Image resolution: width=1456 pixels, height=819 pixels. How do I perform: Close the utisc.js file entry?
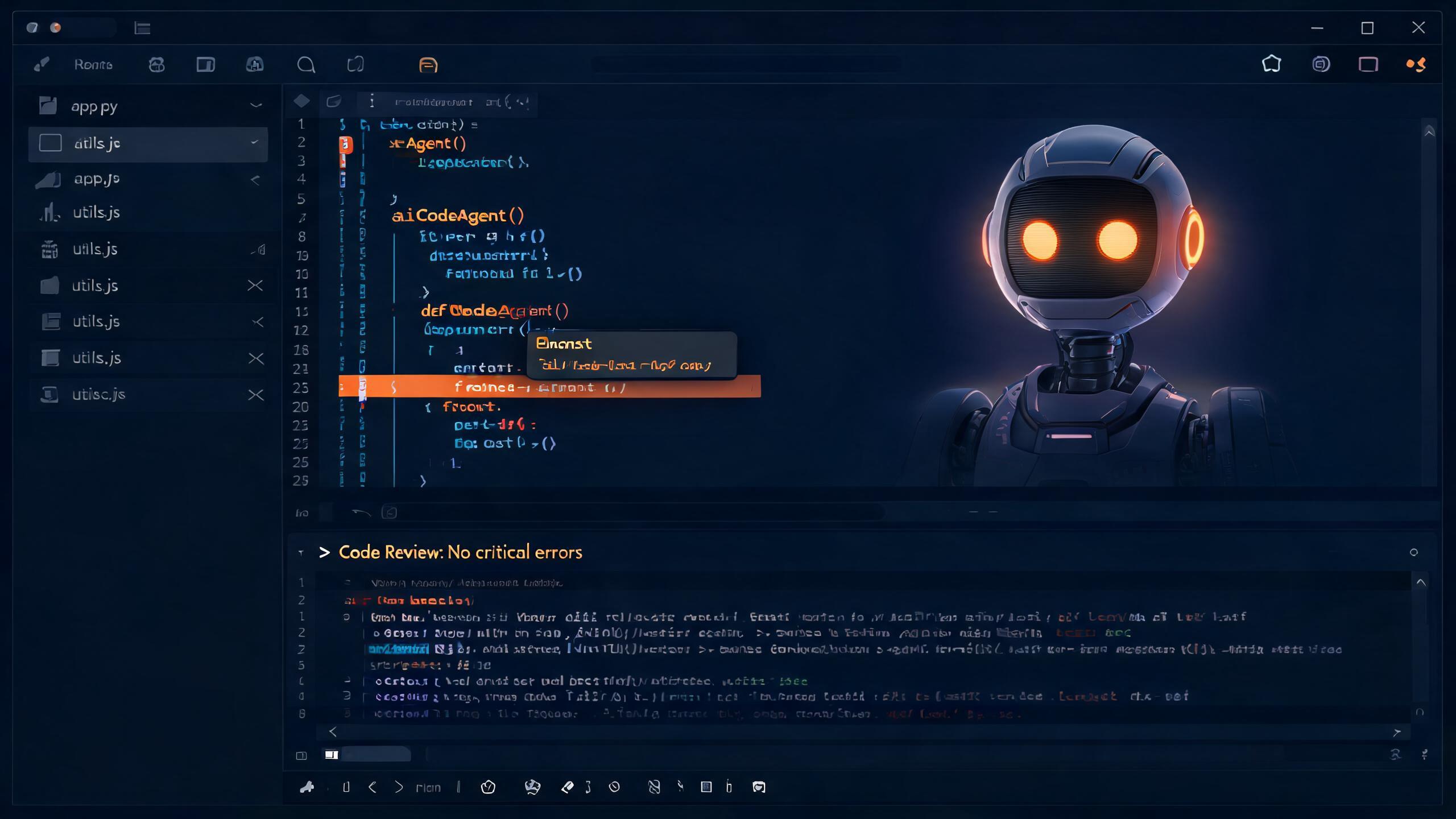(256, 395)
